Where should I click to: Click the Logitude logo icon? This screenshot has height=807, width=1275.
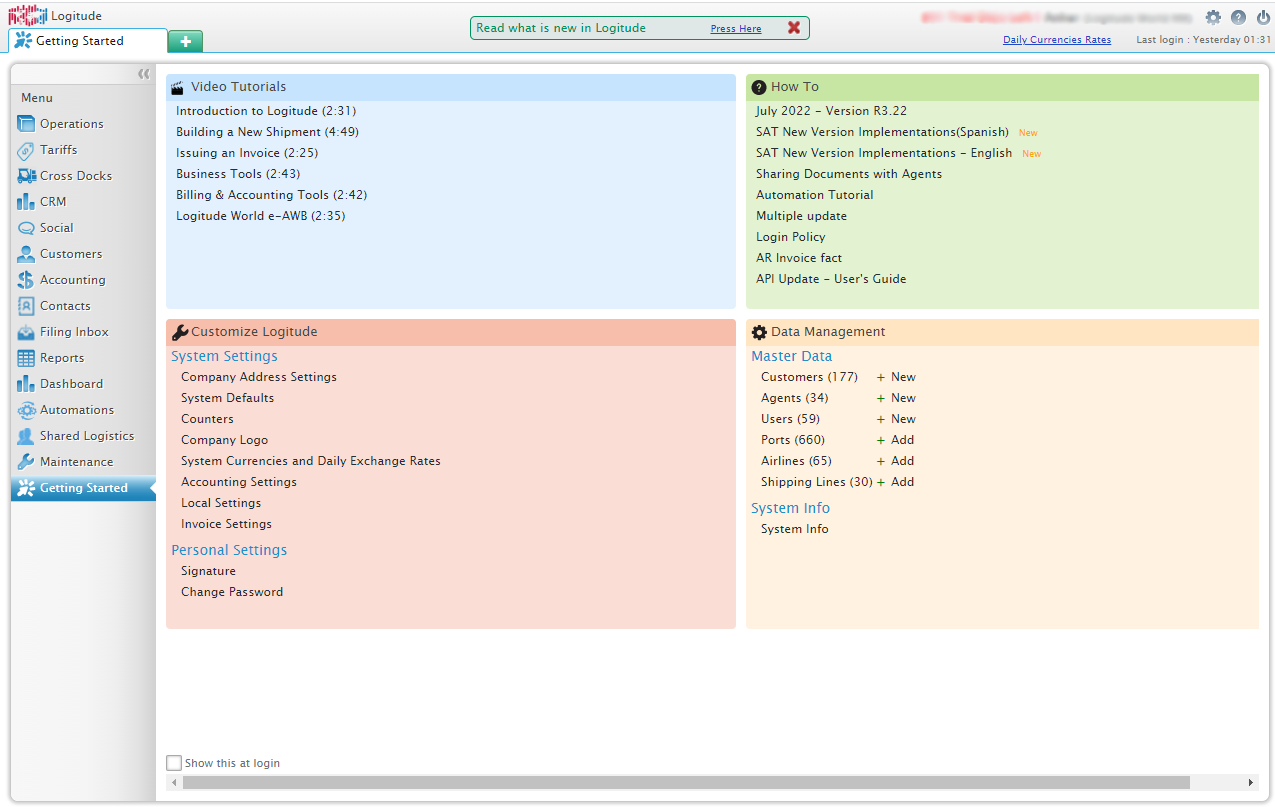click(28, 16)
